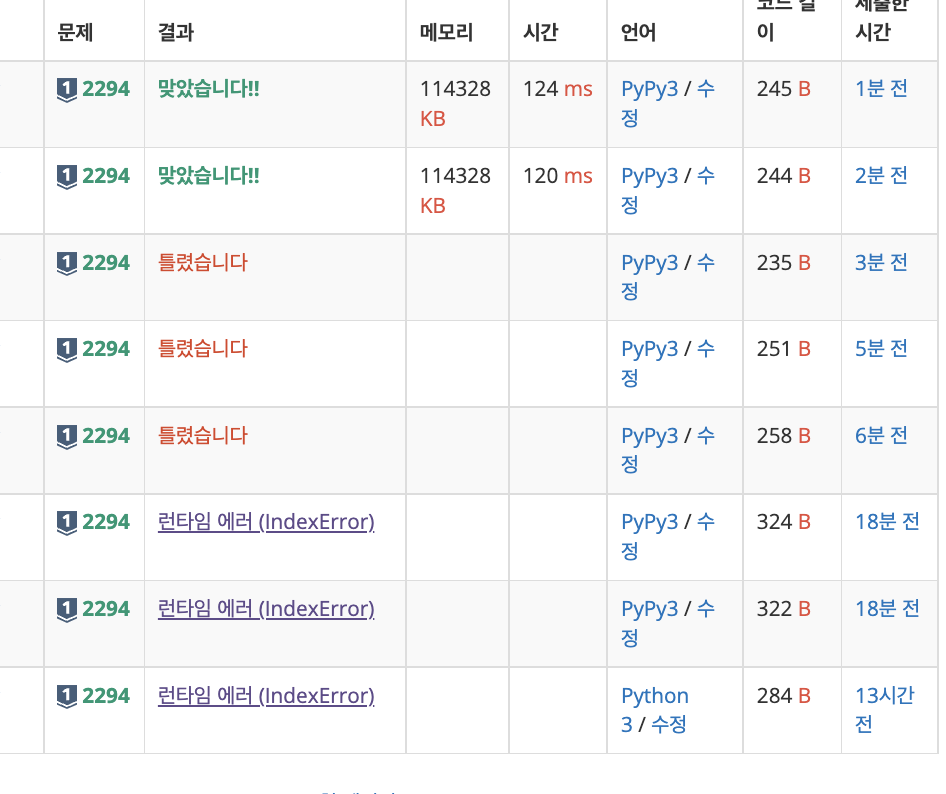Open problem 2294 link in the 258 B row

pos(106,436)
